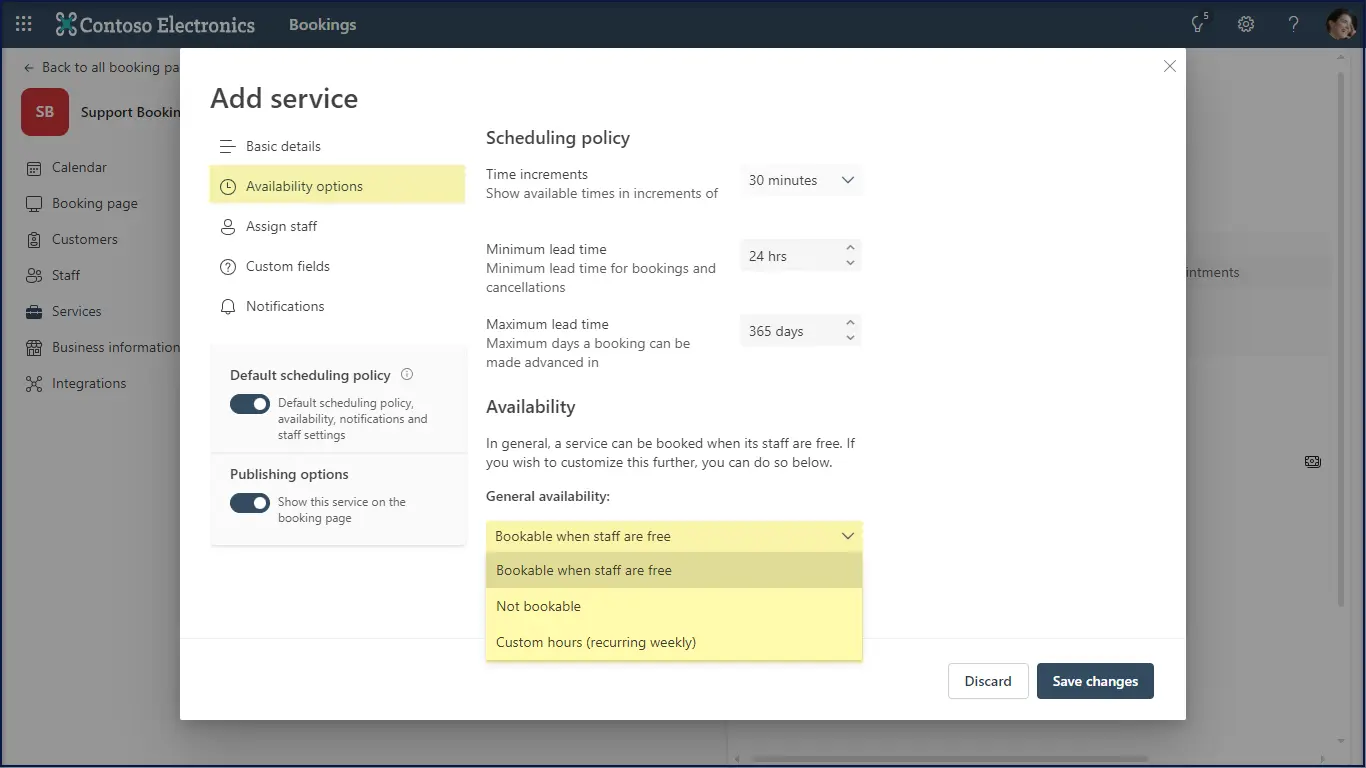Screen dimensions: 1366x768
Task: Switch to the Assign staff section
Action: pos(281,227)
